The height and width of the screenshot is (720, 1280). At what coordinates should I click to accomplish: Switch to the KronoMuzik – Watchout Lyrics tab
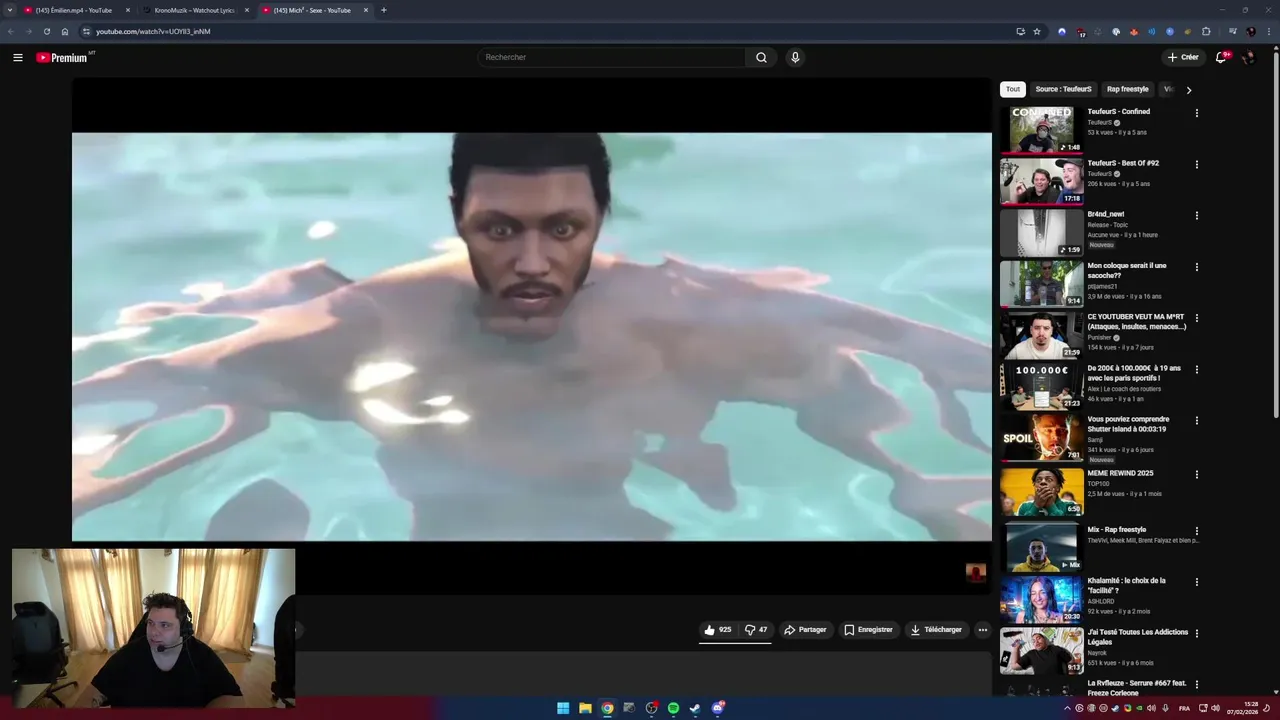tap(196, 10)
